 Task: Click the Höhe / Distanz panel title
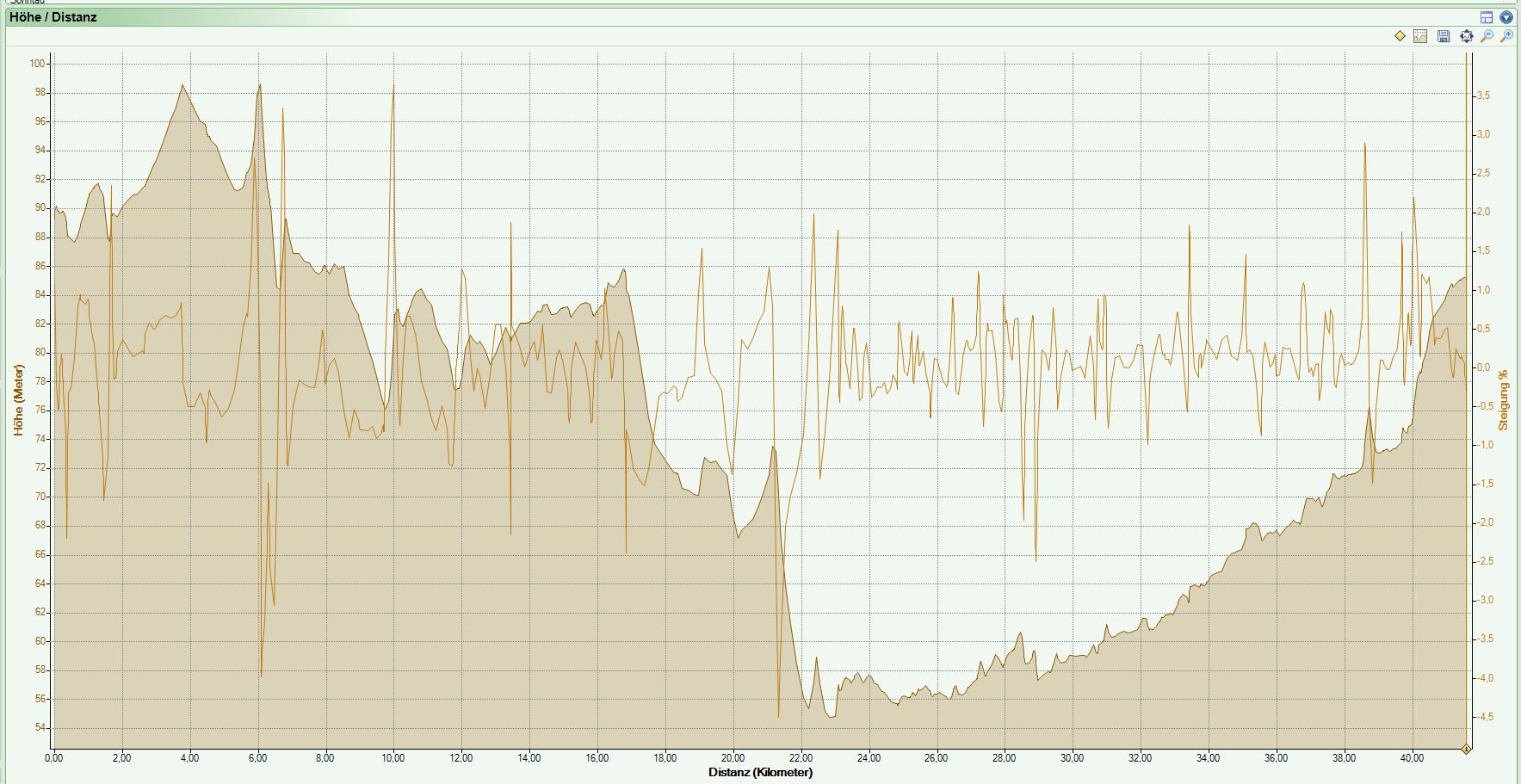click(53, 17)
